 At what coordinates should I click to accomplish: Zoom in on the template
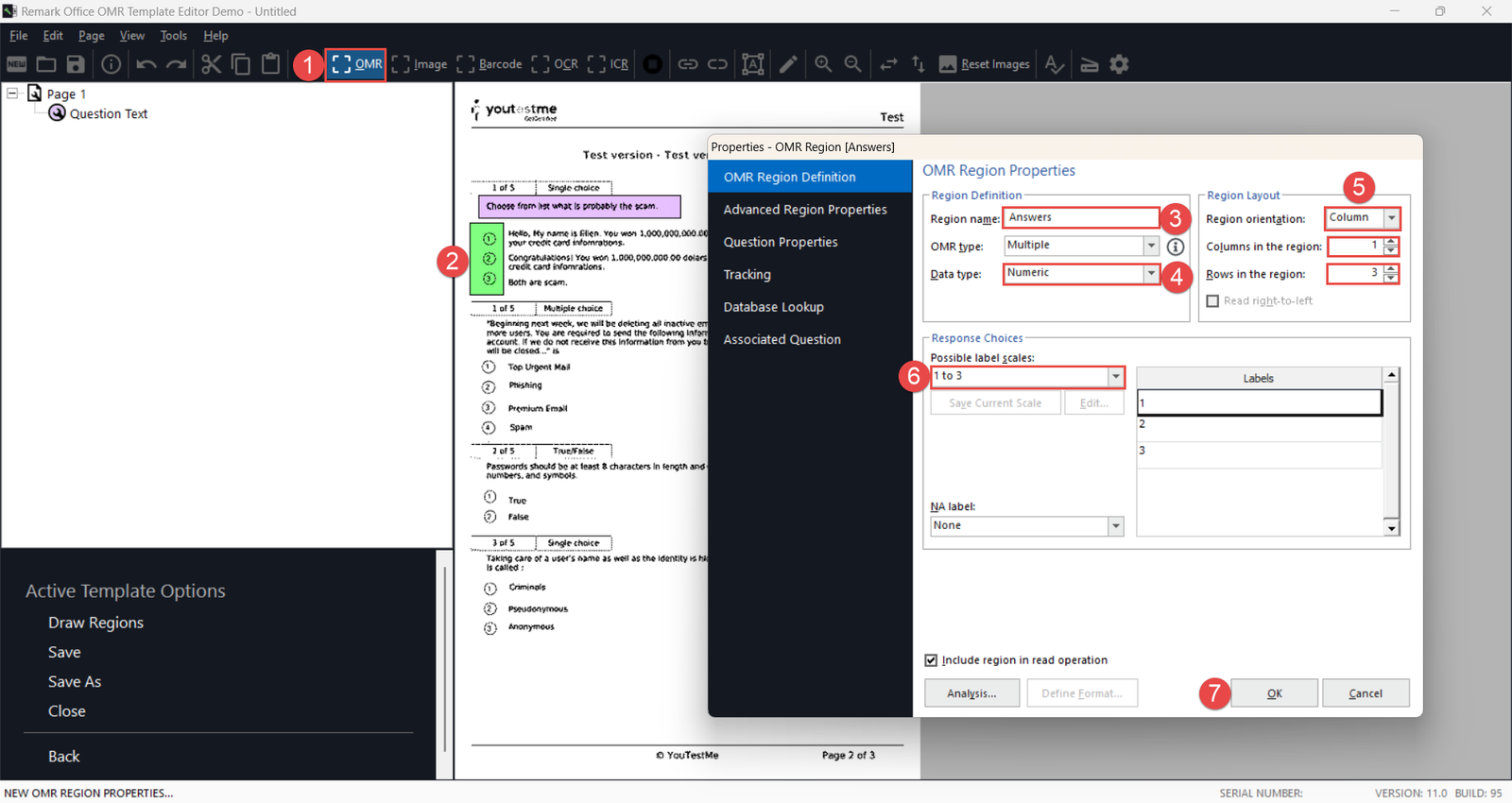click(x=823, y=64)
